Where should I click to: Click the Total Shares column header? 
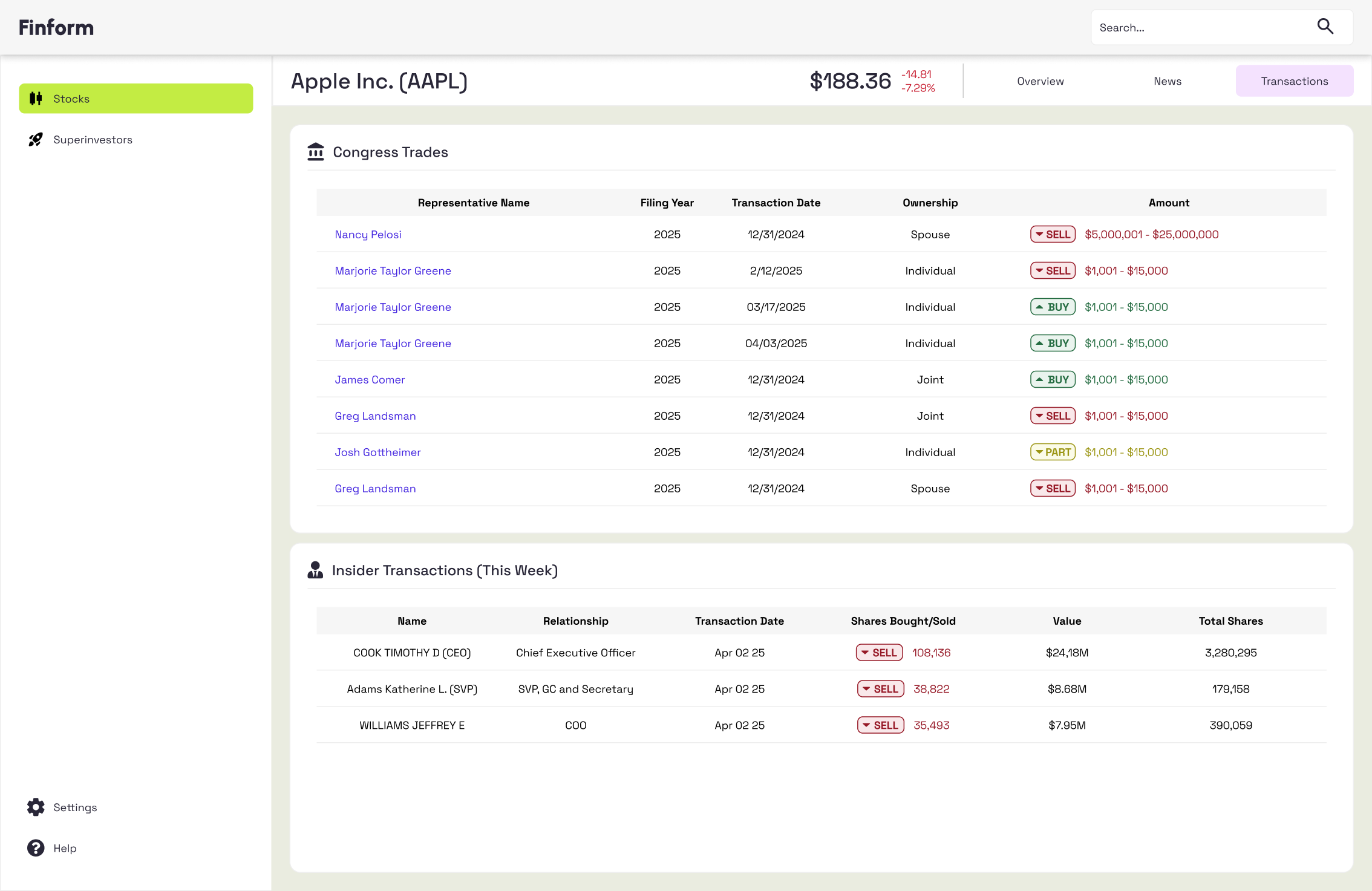pos(1231,621)
